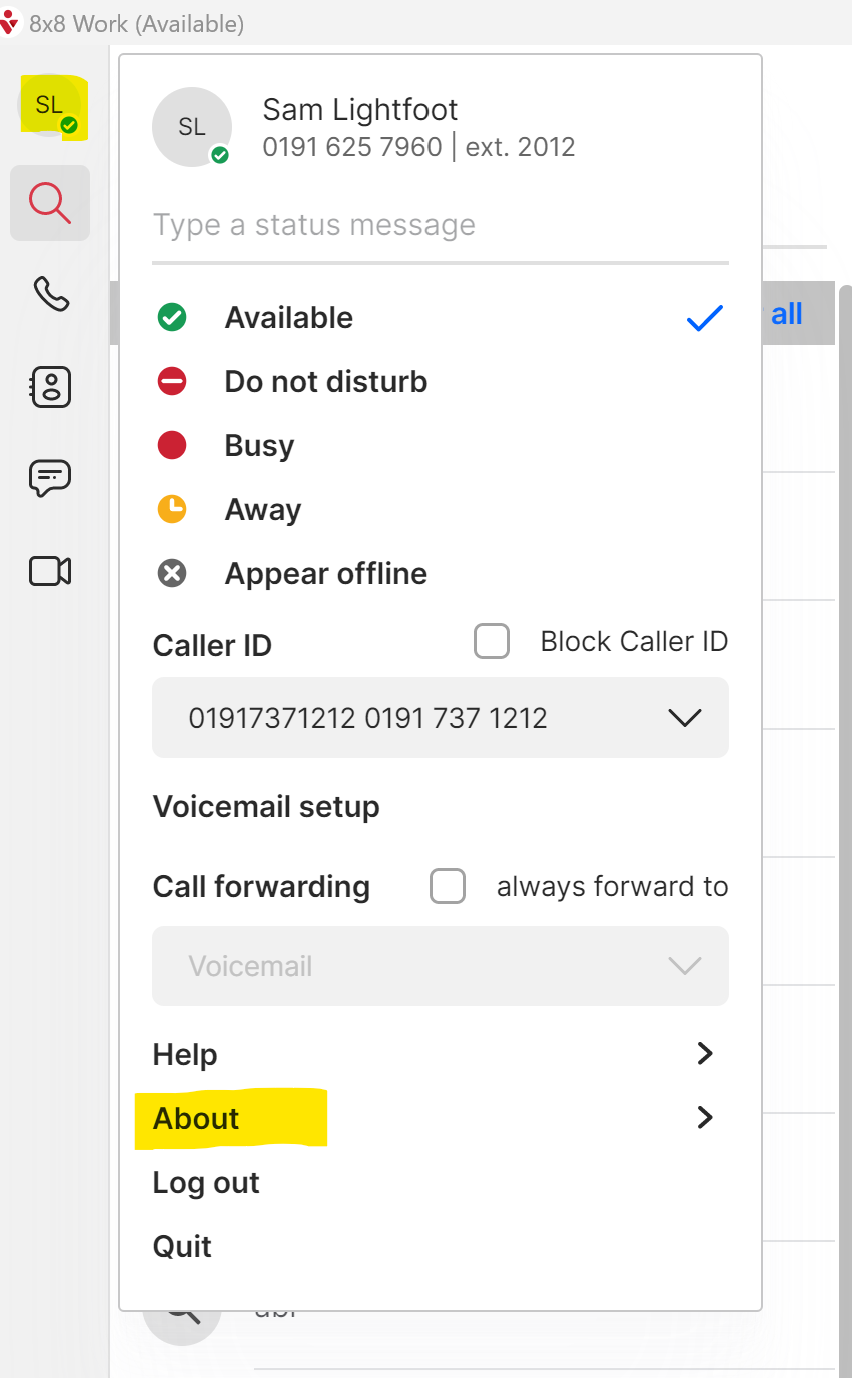Click Quit to exit the app

(182, 1247)
